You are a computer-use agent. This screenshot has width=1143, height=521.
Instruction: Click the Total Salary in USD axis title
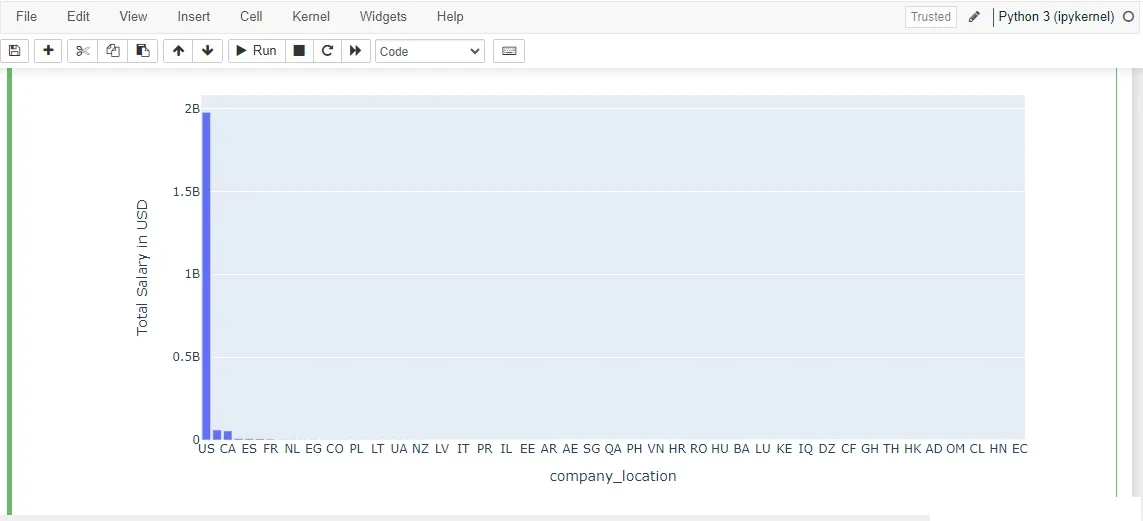142,267
